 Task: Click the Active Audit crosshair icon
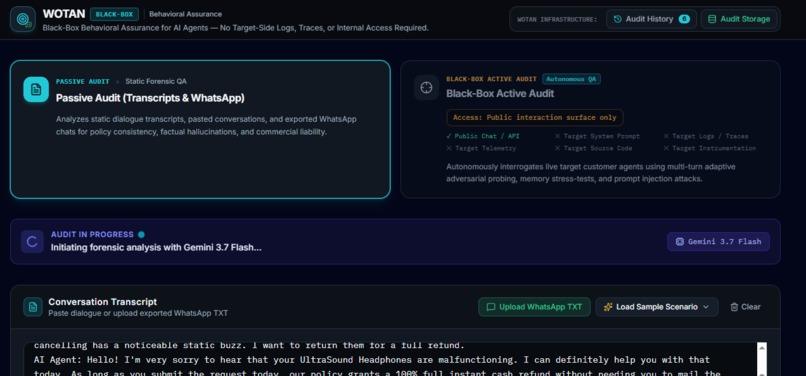[426, 88]
